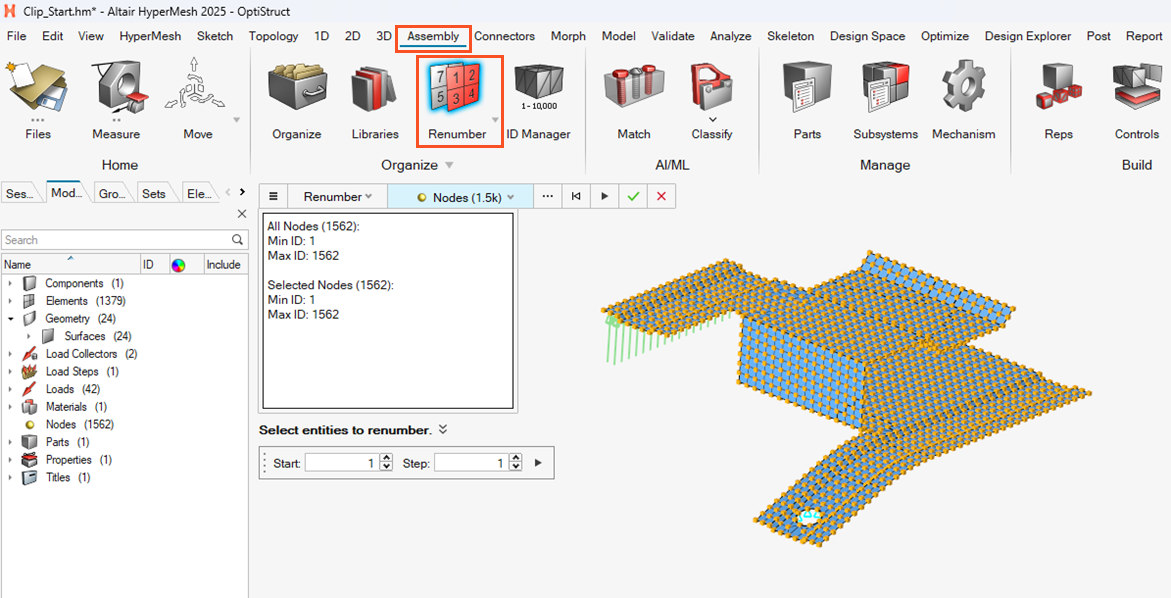Open the Nodes (1.5k) selector dropdown

pos(461,196)
